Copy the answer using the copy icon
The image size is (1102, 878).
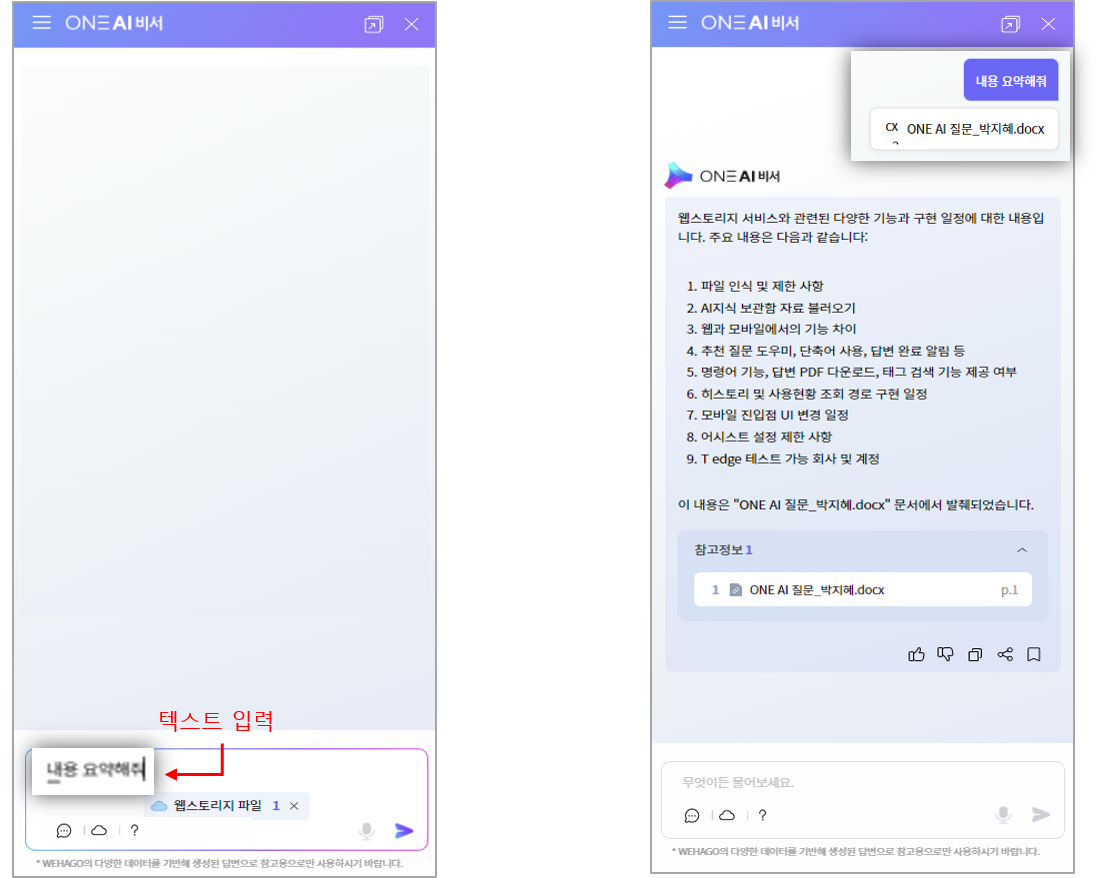point(975,654)
